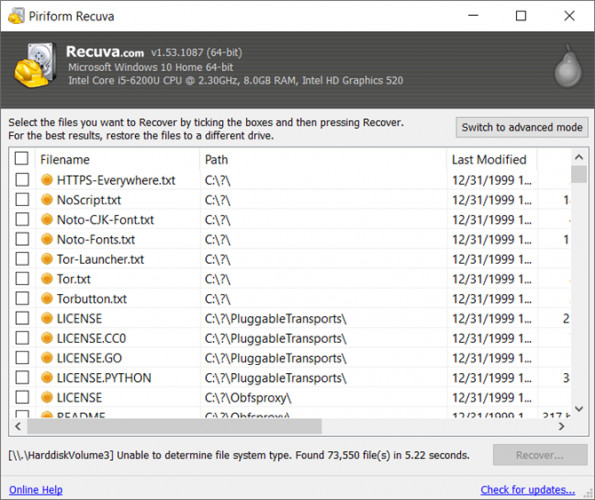Sort by Filename column header
The image size is (595, 500).
click(x=117, y=159)
